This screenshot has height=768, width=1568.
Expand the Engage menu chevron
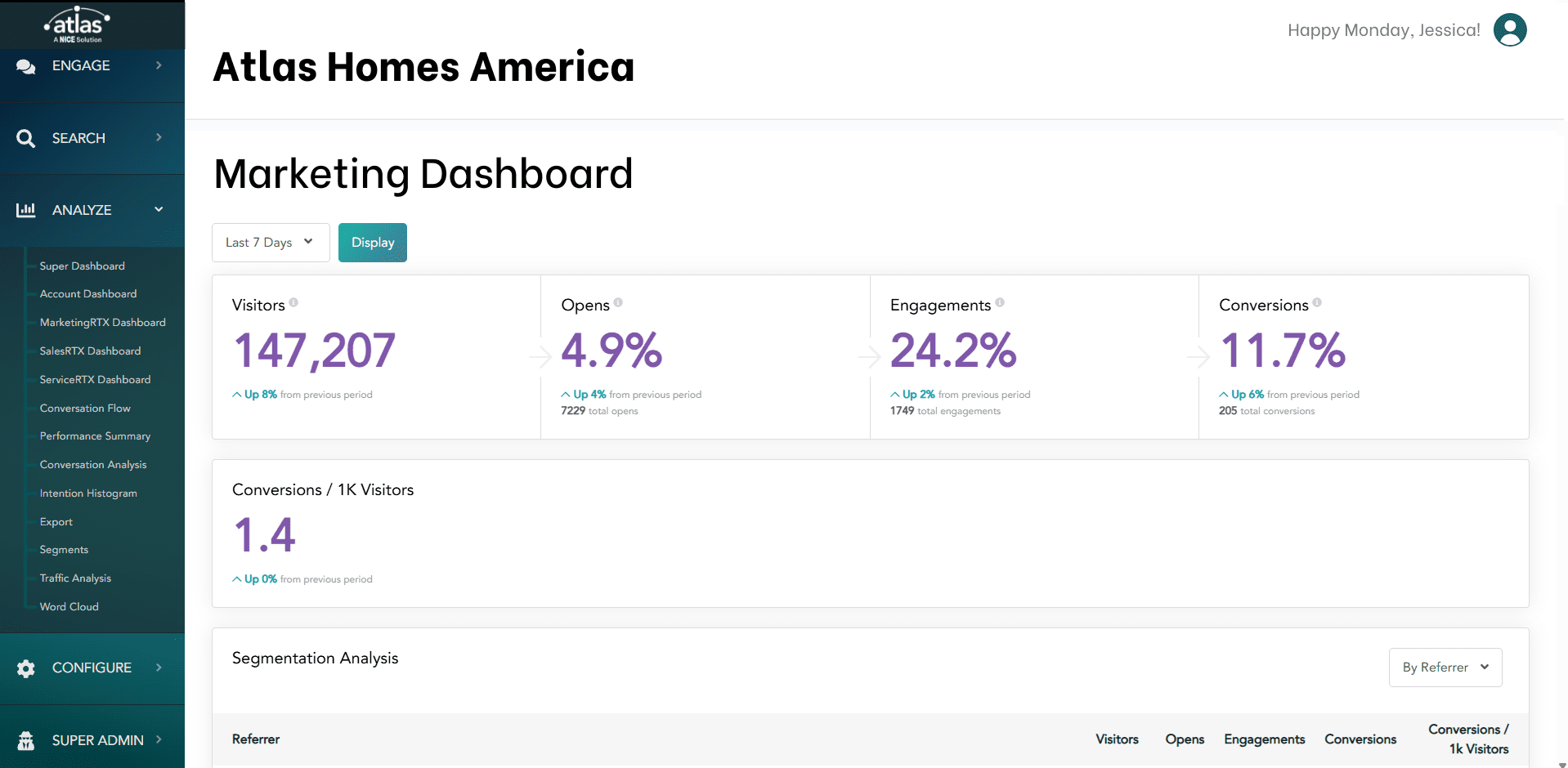(159, 65)
